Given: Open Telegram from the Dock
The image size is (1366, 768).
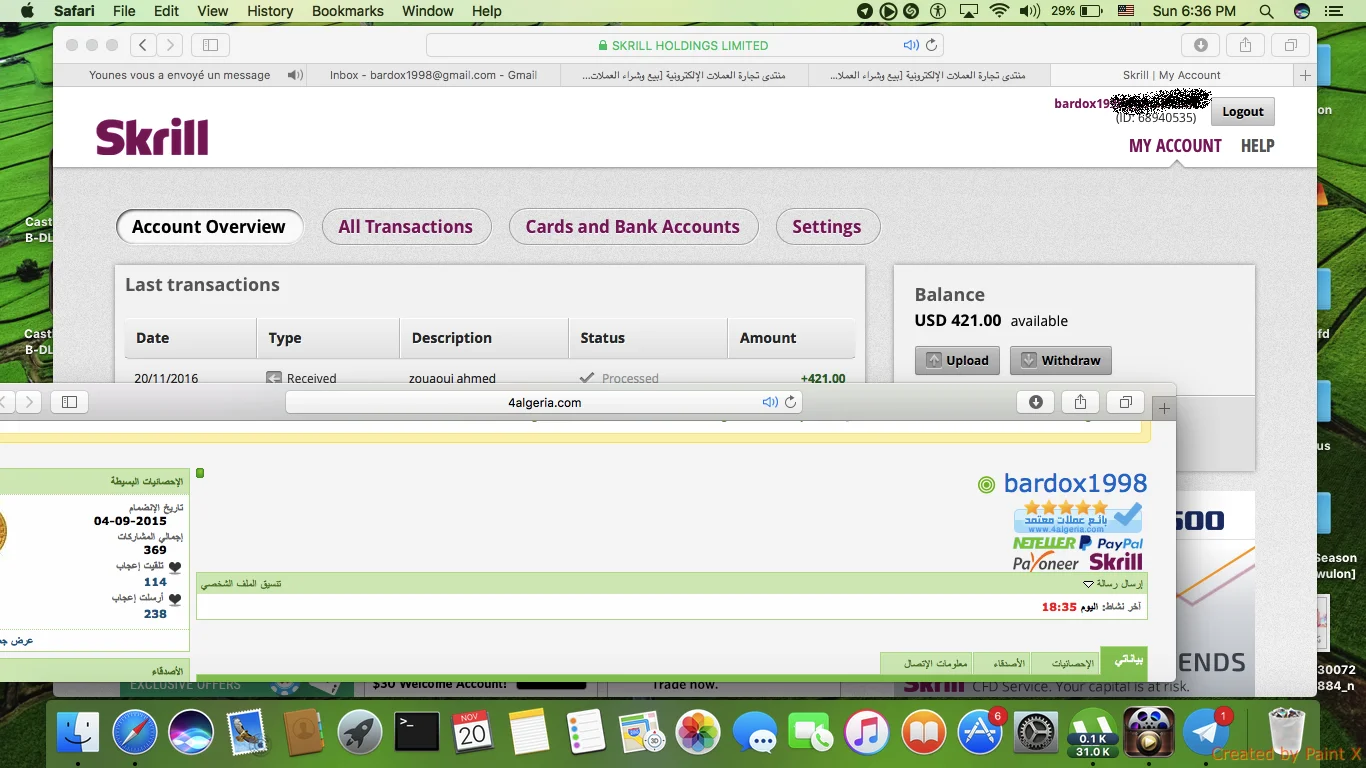Looking at the screenshot, I should [1207, 733].
